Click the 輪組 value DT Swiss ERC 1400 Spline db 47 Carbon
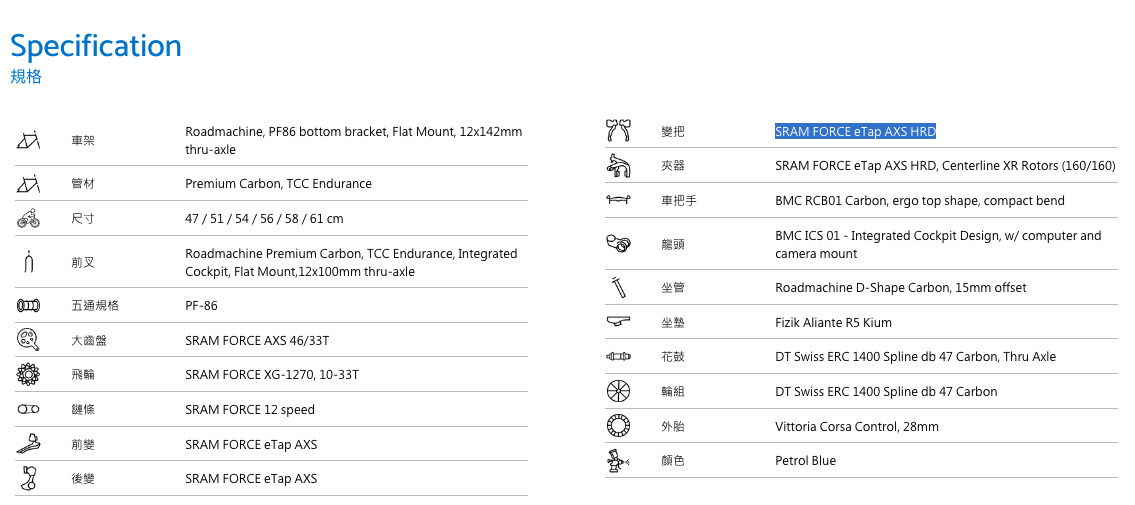The image size is (1135, 505). click(x=886, y=391)
